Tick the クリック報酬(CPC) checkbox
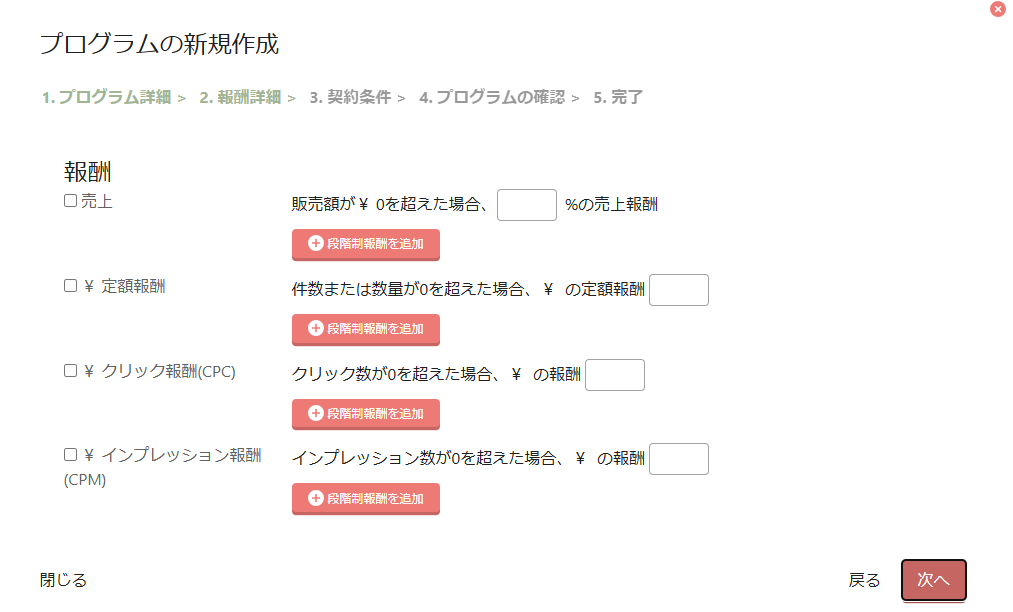Viewport: 1013px width, 612px height. [x=70, y=371]
